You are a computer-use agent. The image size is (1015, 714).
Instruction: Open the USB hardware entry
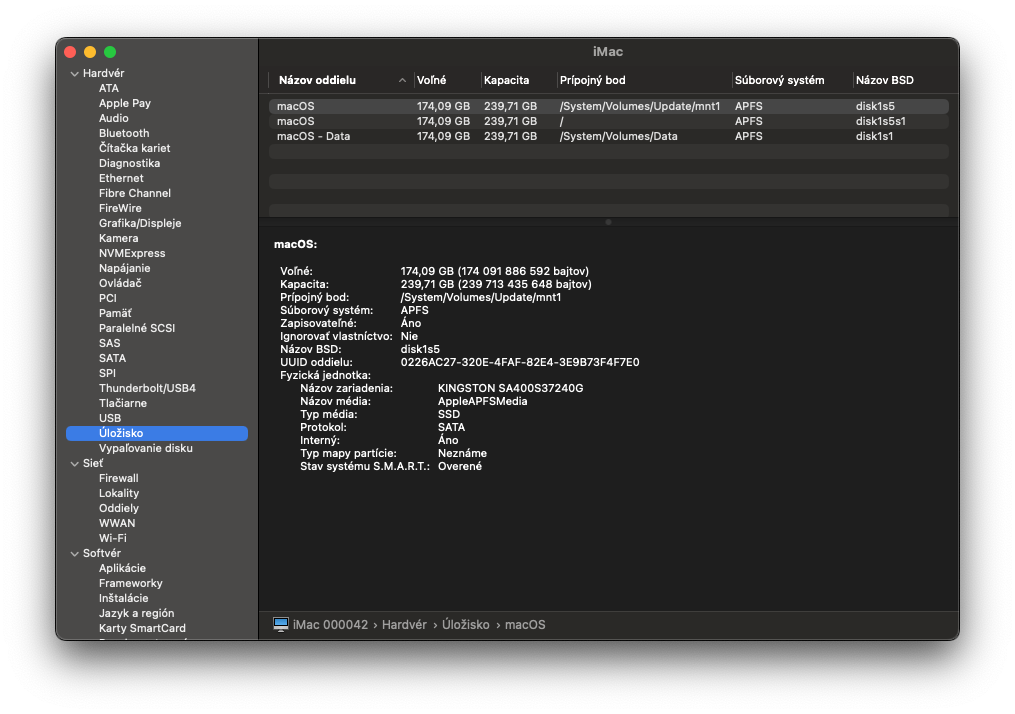coord(110,418)
